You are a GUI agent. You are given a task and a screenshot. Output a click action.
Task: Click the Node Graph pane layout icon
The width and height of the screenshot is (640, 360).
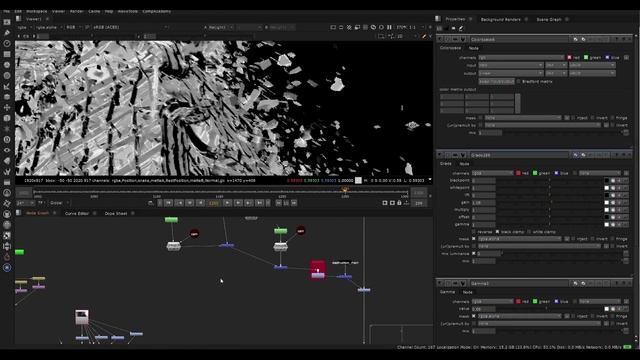(19, 213)
